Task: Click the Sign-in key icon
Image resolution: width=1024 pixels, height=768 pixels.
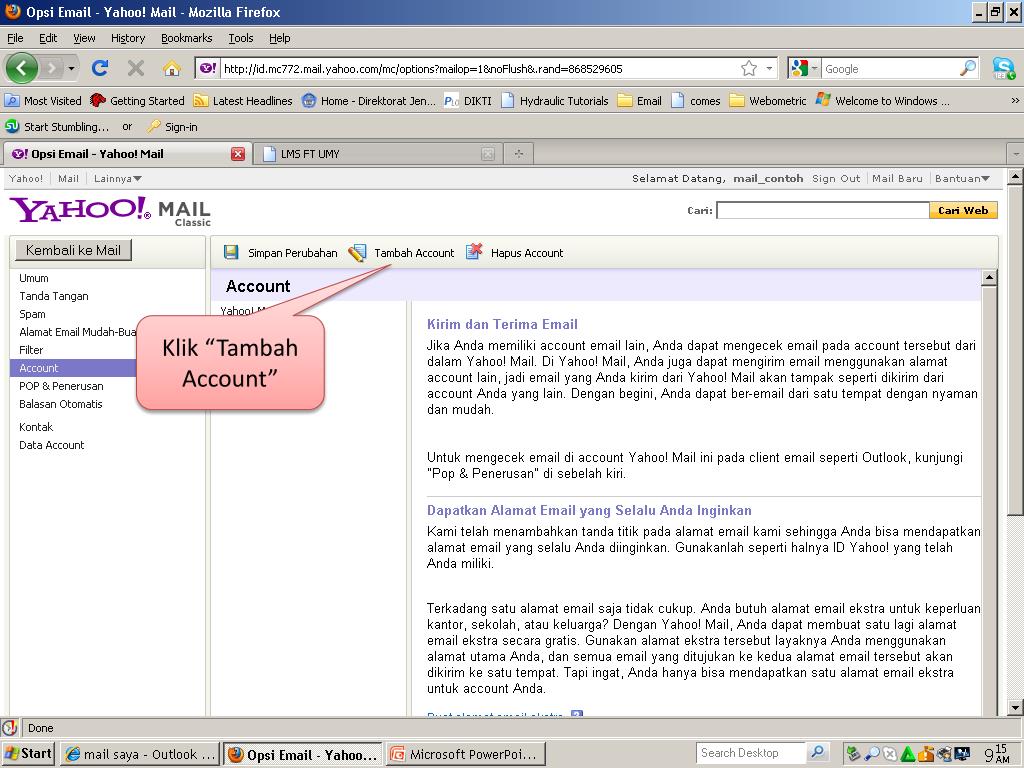Action: click(153, 126)
